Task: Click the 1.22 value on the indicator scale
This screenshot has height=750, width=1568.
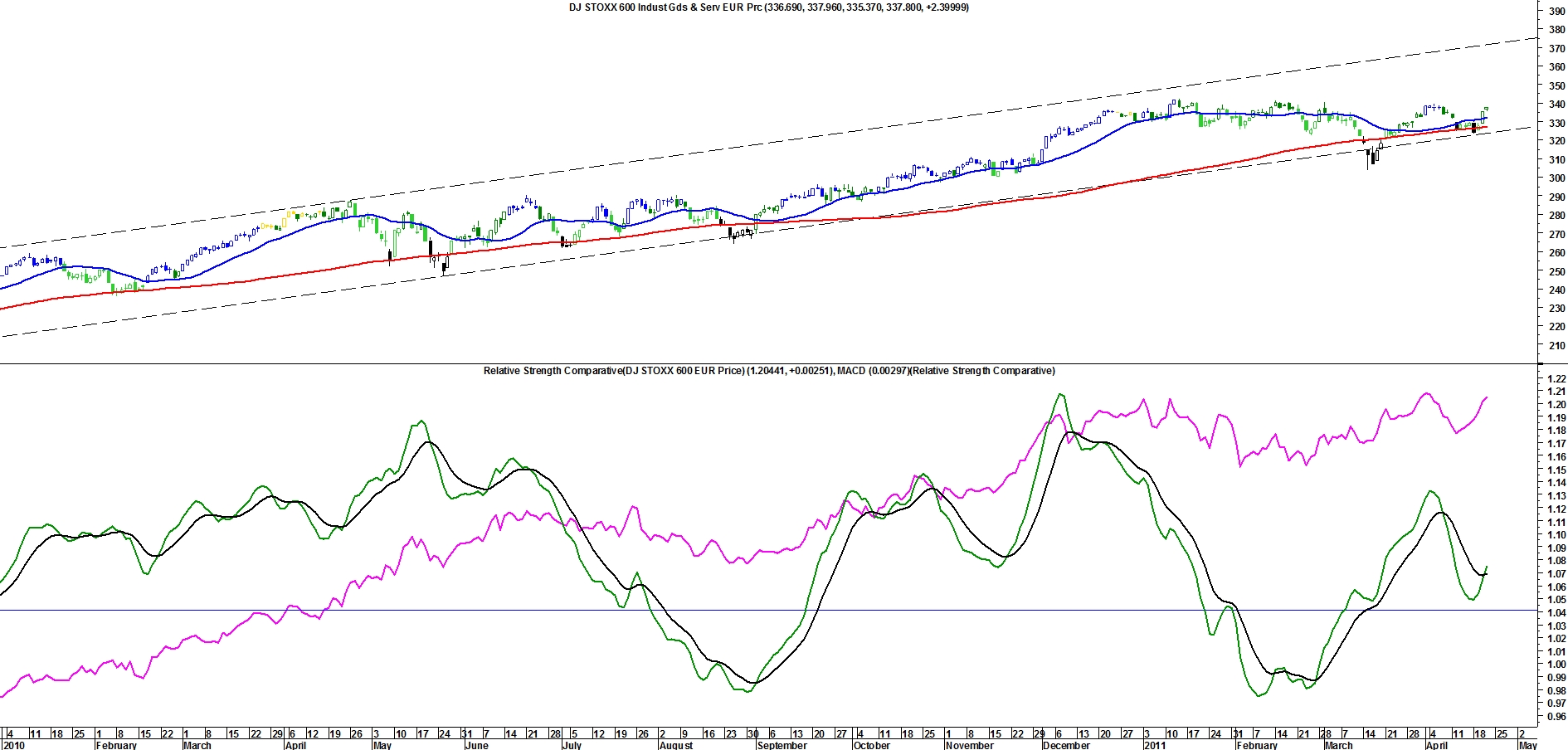Action: tap(1556, 378)
